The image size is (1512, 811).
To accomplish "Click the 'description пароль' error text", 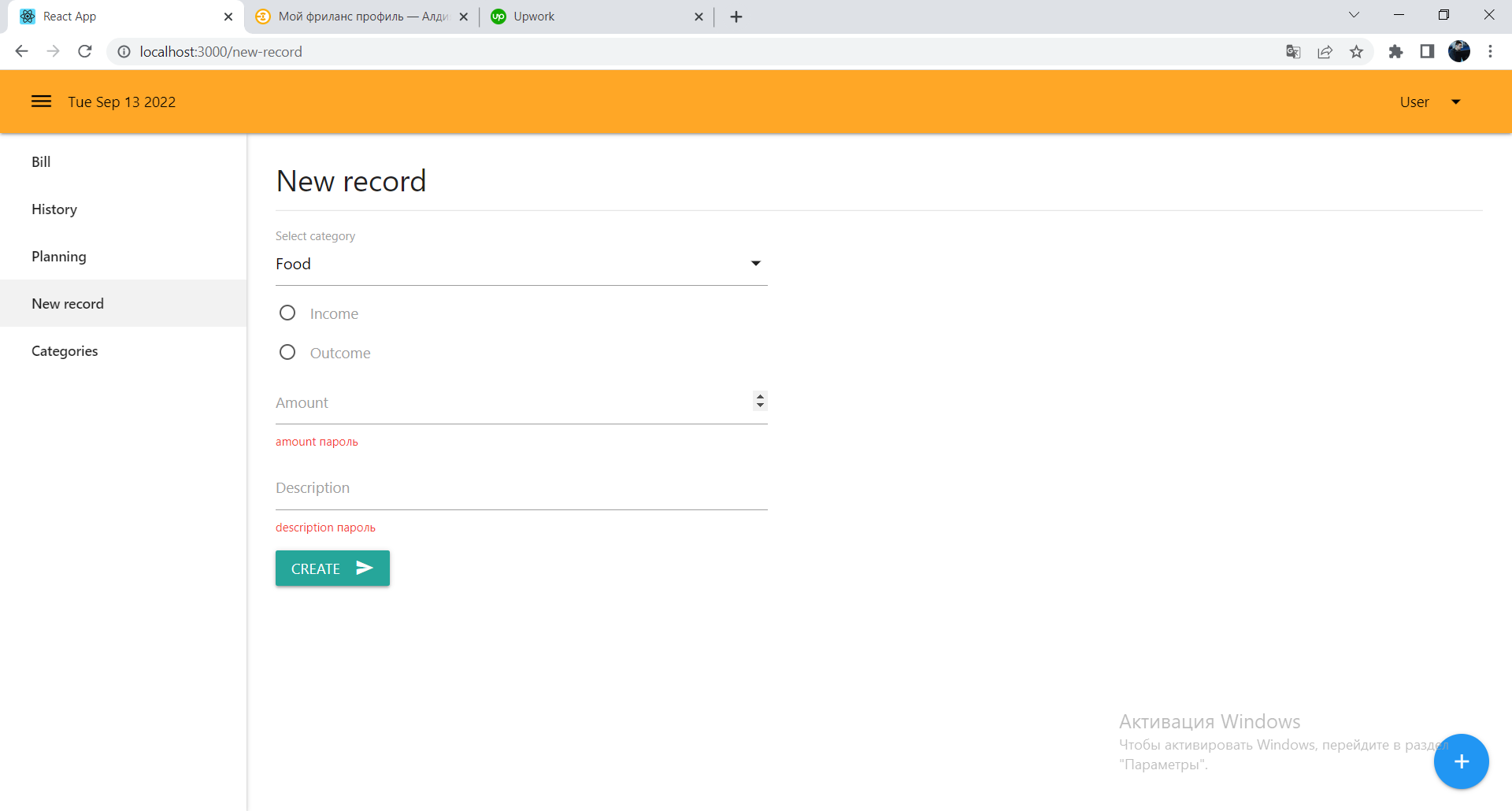I will coord(325,528).
